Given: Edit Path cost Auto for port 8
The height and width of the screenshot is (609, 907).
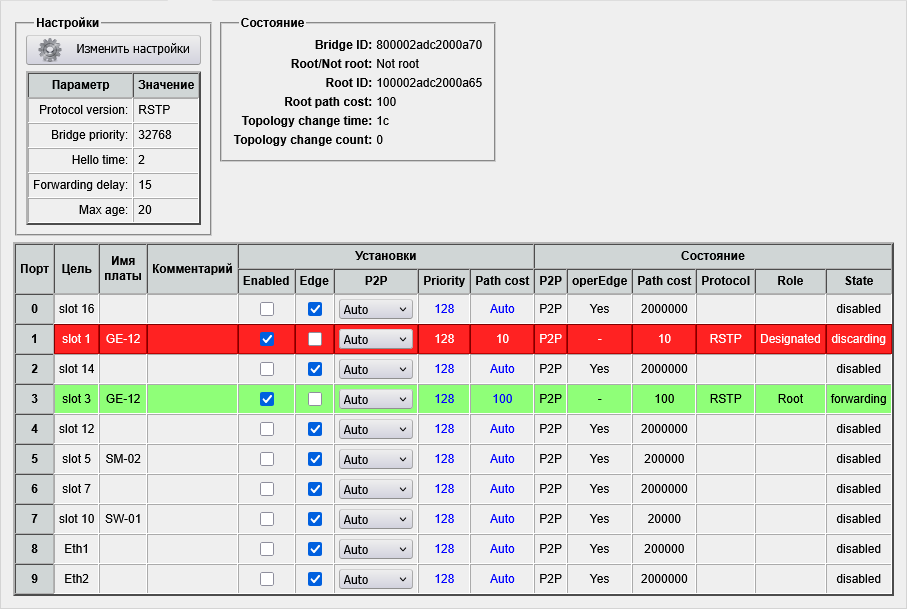Looking at the screenshot, I should pos(502,549).
